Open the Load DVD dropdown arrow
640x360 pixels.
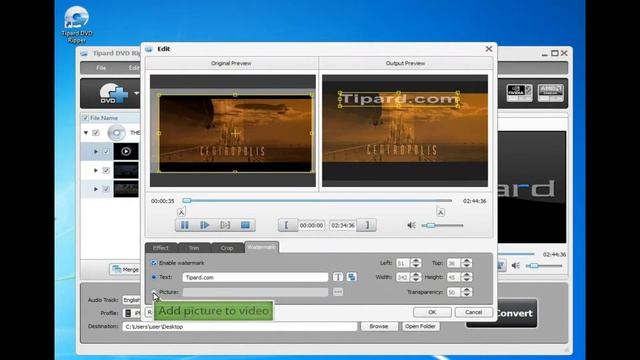136,93
